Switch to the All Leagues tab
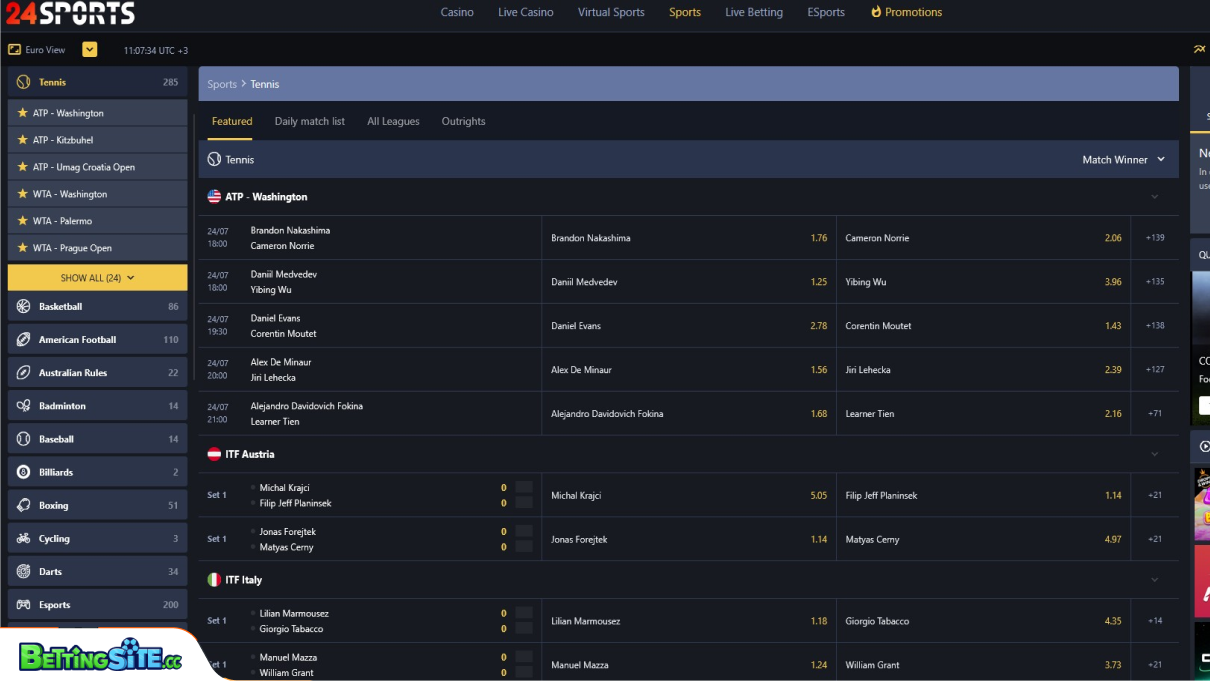The height and width of the screenshot is (681, 1210). [x=393, y=121]
